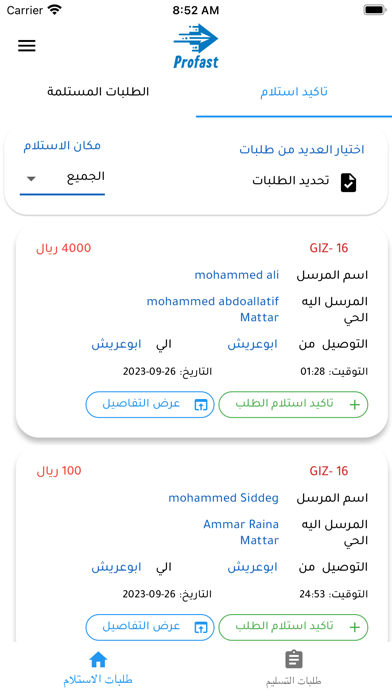Tap open-details icon on 4000 ريال order
392x696 pixels.
coord(201,404)
